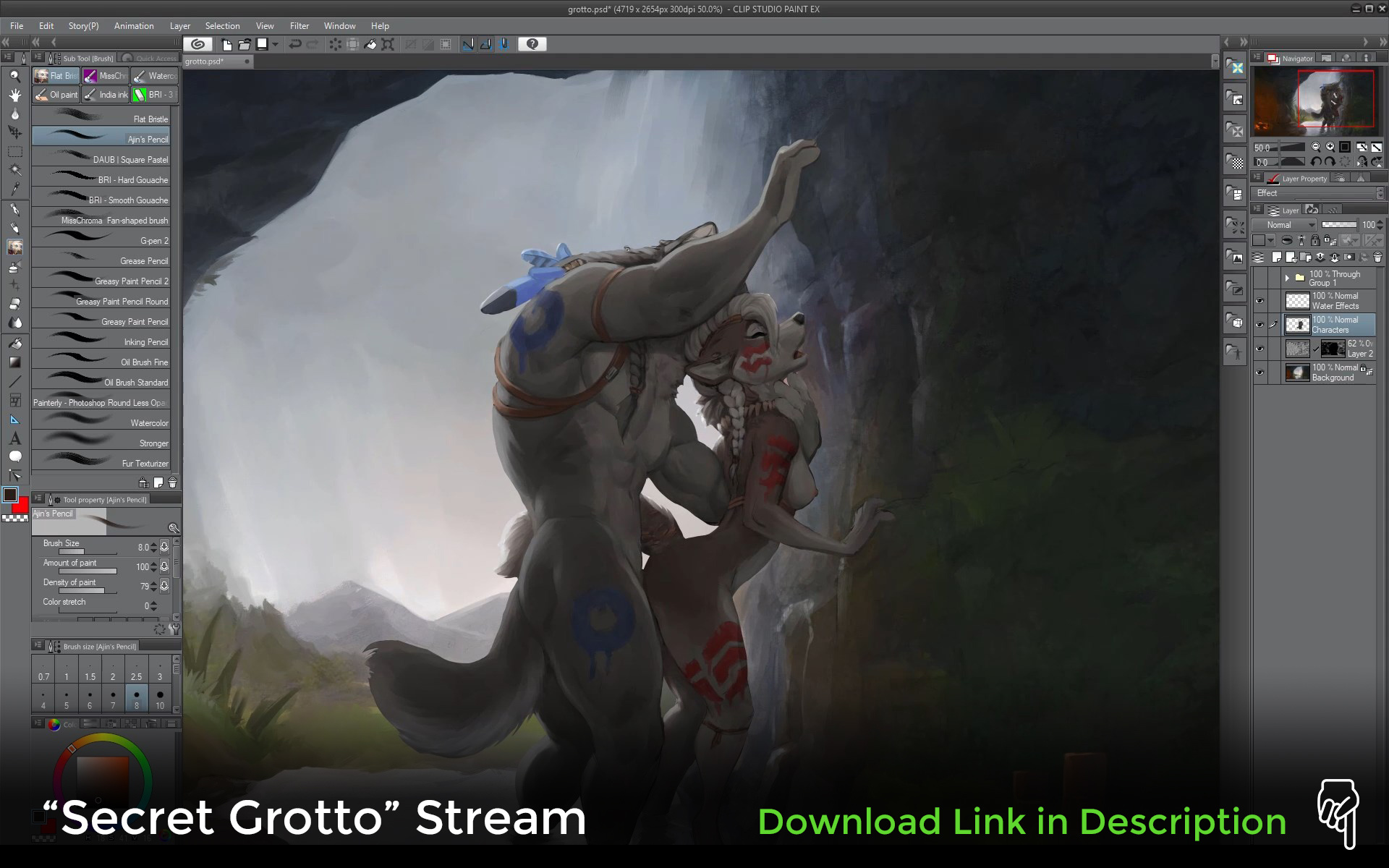Open the Filter menu
This screenshot has height=868, width=1389.
(299, 26)
